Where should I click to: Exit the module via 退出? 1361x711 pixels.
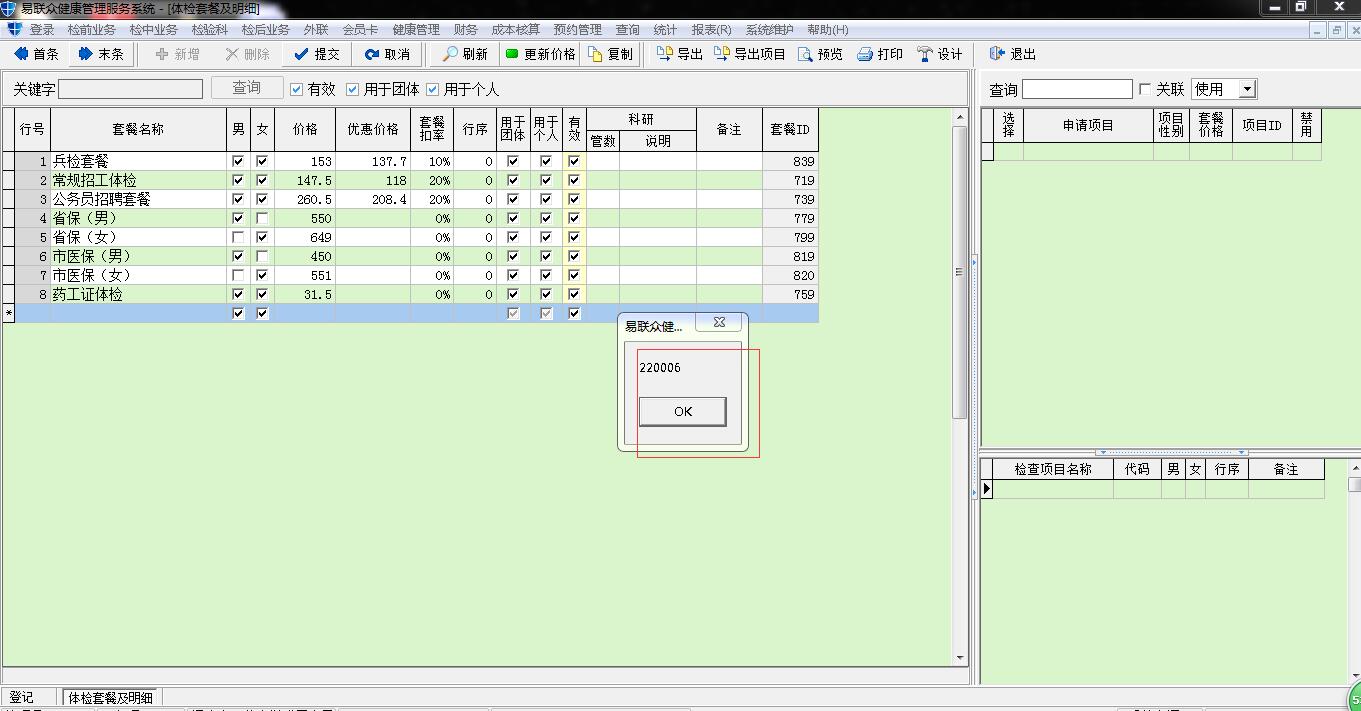tap(1013, 54)
